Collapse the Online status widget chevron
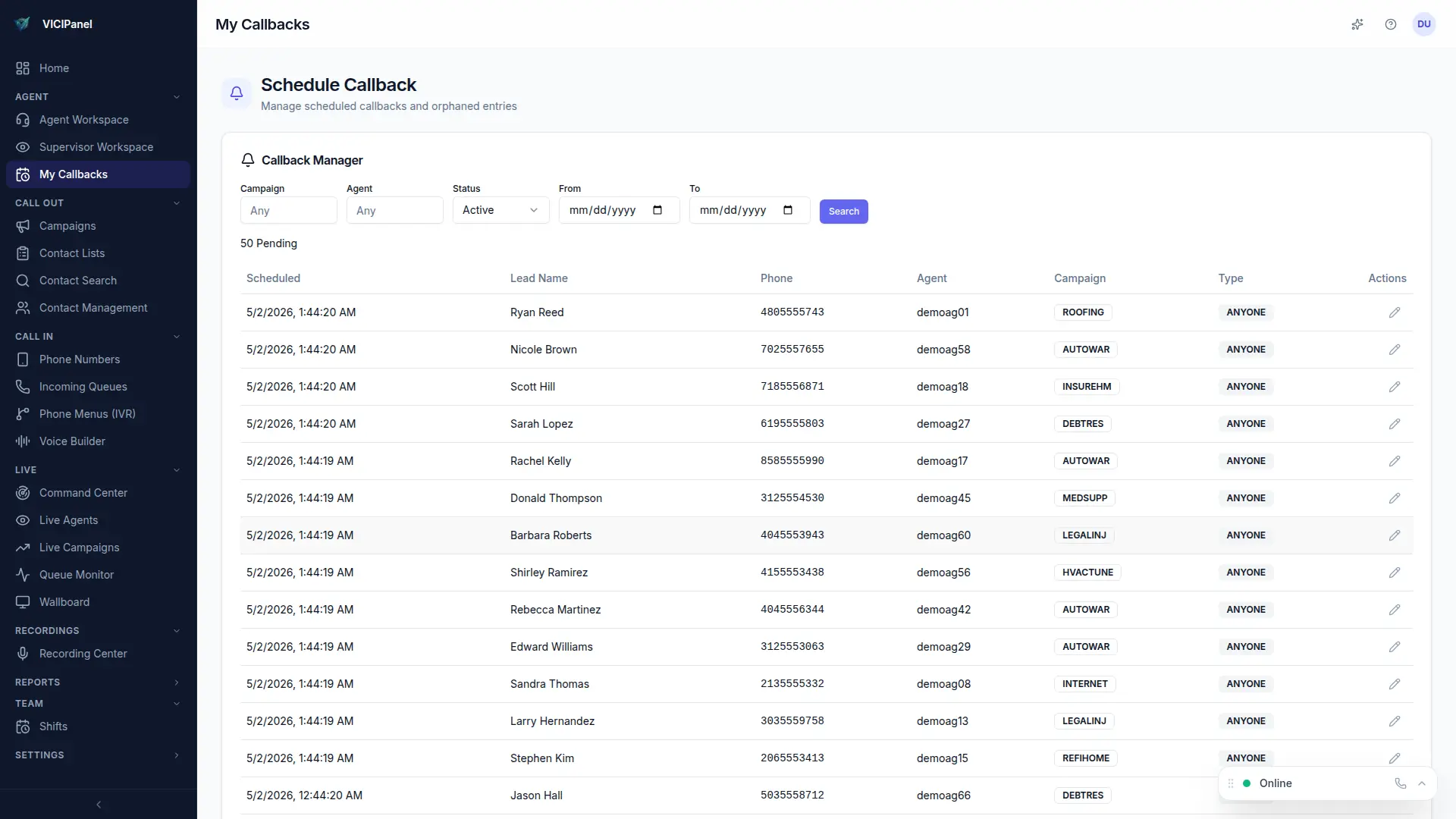The image size is (1456, 819). click(x=1422, y=783)
